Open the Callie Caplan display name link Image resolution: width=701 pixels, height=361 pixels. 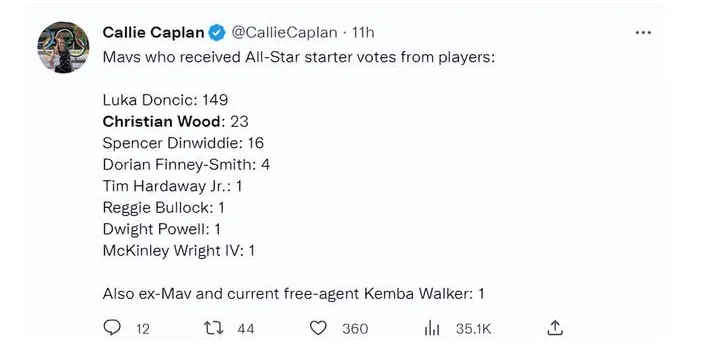(153, 33)
